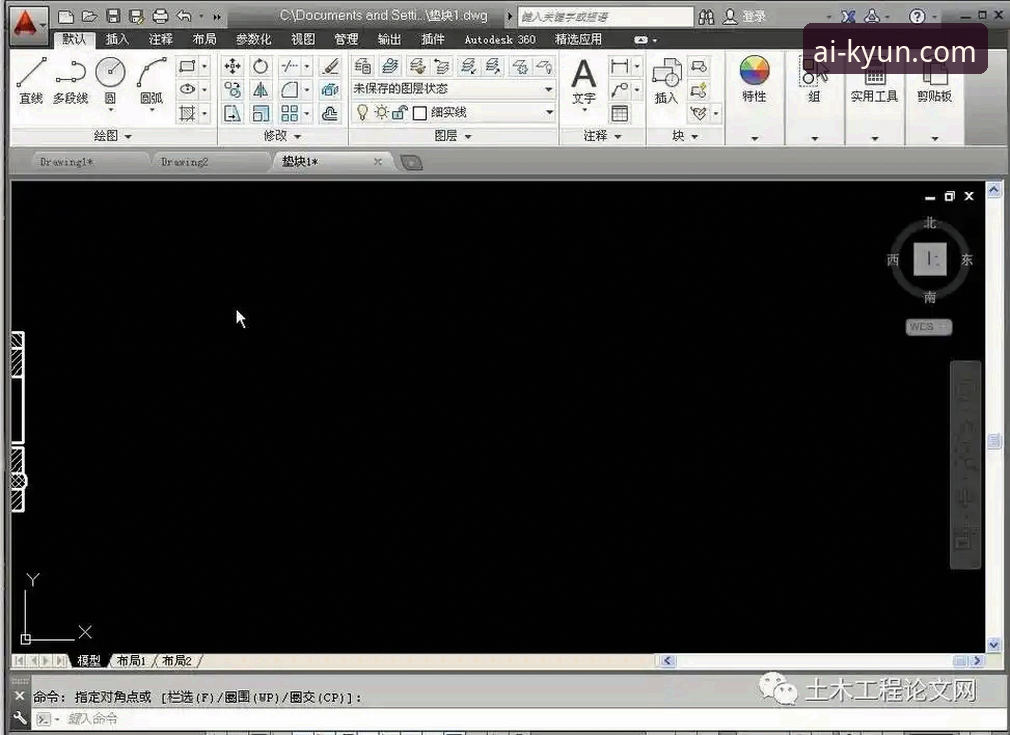Switch to the 布局1 layout tab
This screenshot has width=1010, height=735.
click(x=131, y=660)
